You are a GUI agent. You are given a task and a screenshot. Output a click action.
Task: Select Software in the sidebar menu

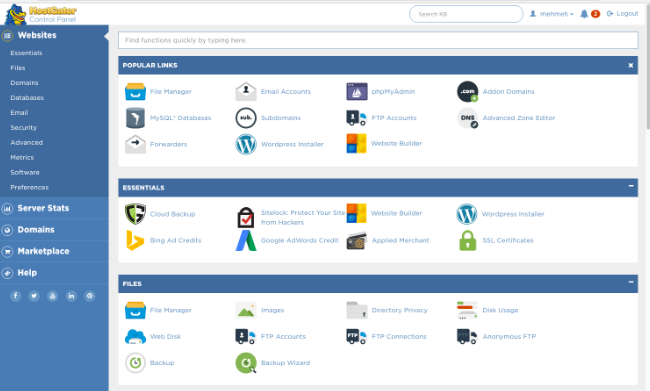coord(25,172)
